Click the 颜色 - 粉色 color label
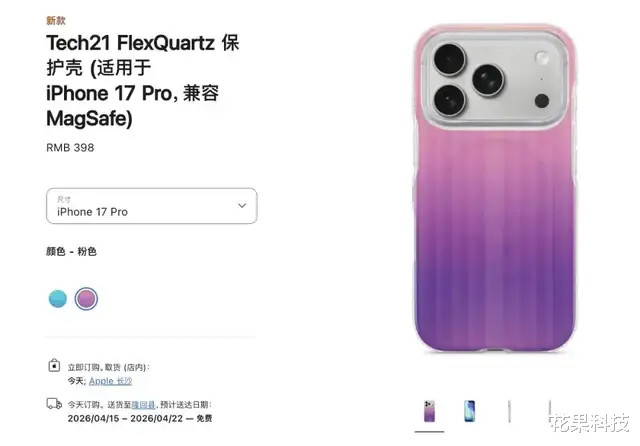The image size is (640, 446). (x=71, y=251)
